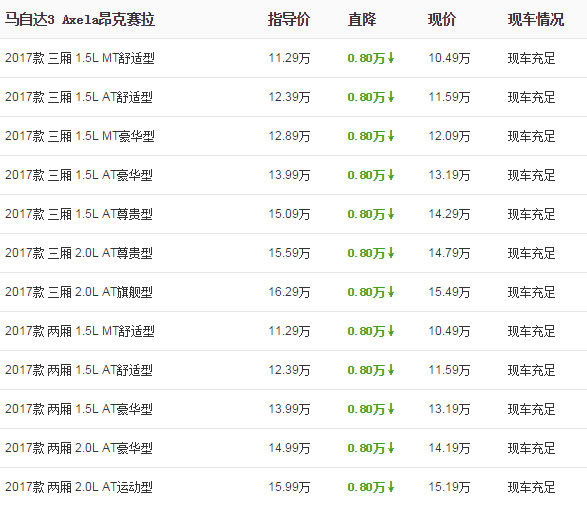
Task: Select the 现价 column header
Action: (442, 19)
